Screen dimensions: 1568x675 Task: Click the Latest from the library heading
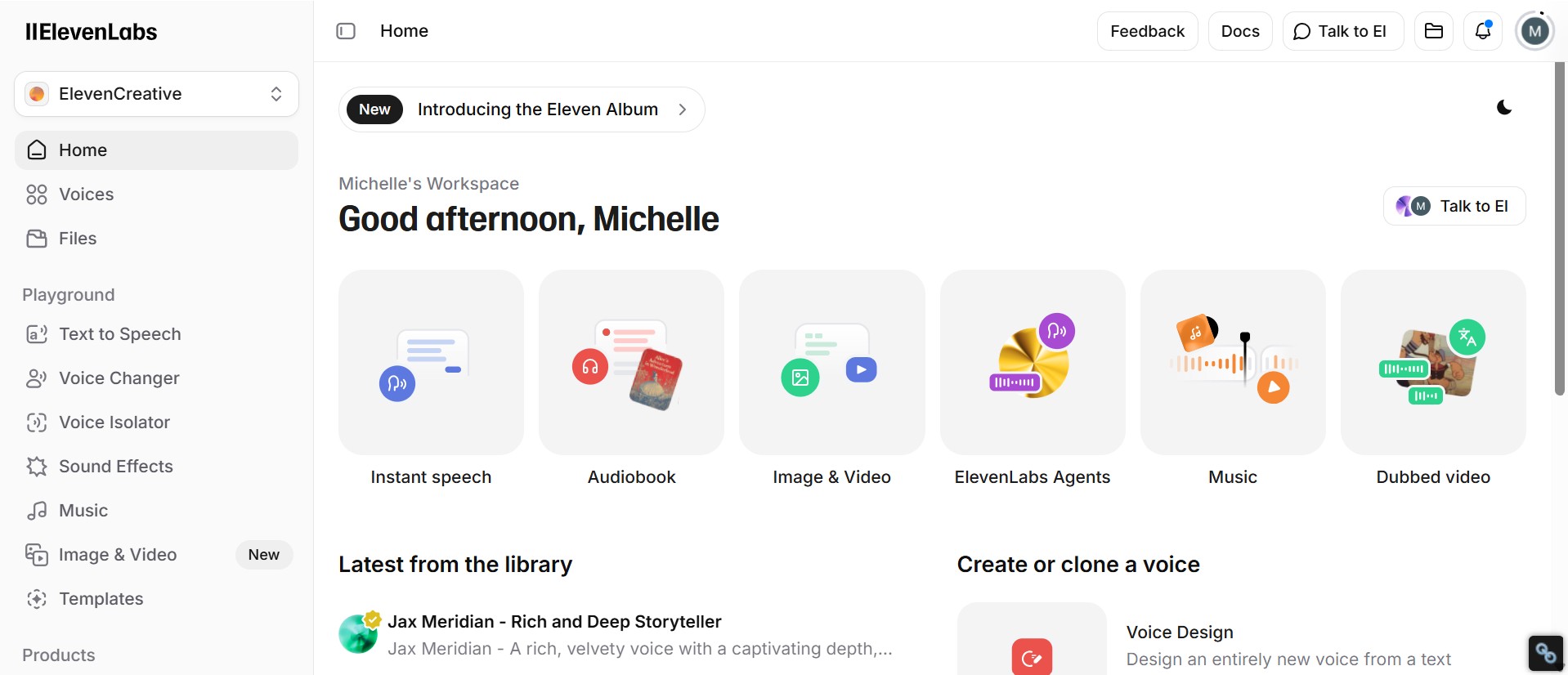455,565
